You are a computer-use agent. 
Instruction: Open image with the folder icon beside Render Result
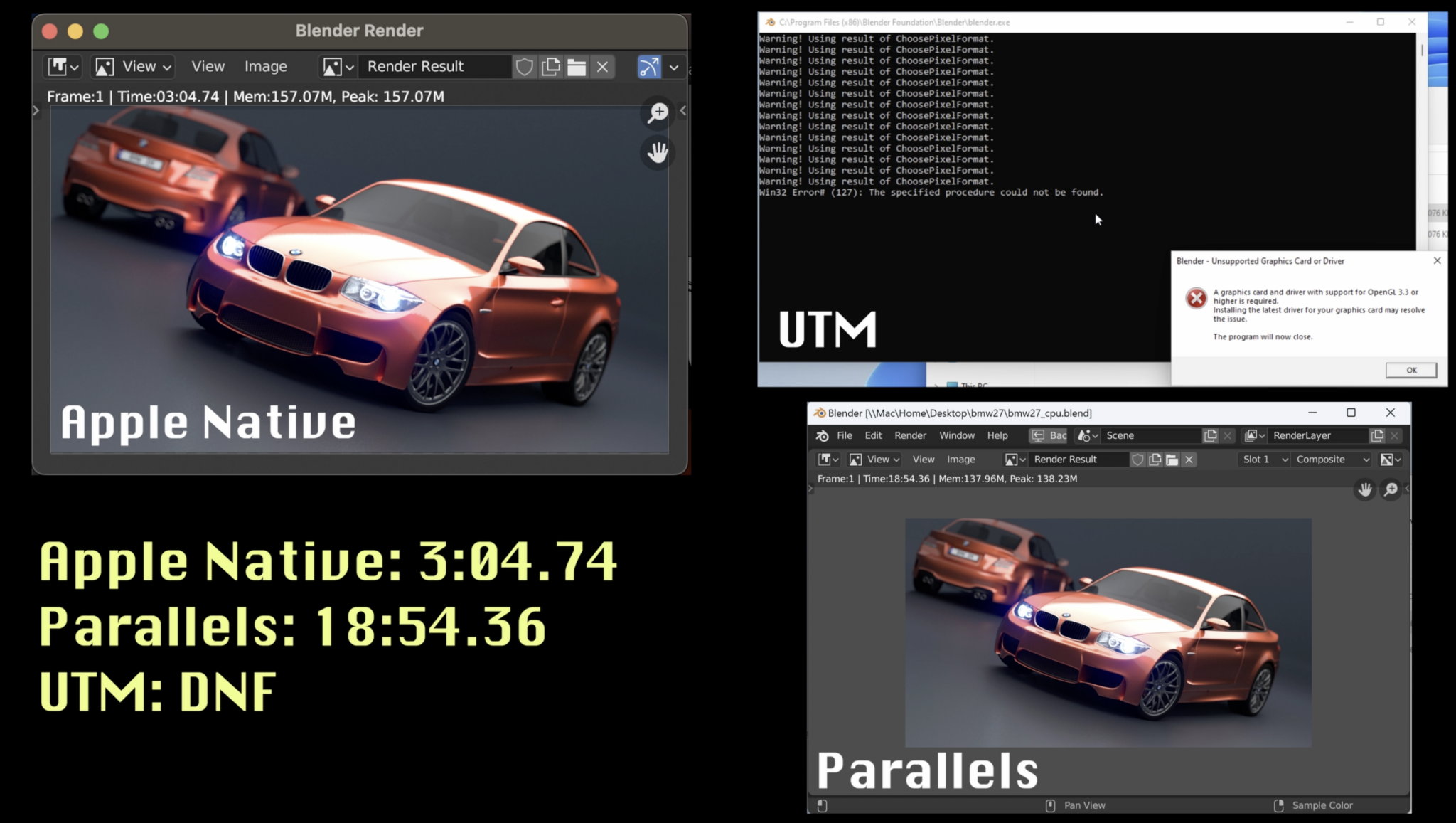tap(577, 66)
